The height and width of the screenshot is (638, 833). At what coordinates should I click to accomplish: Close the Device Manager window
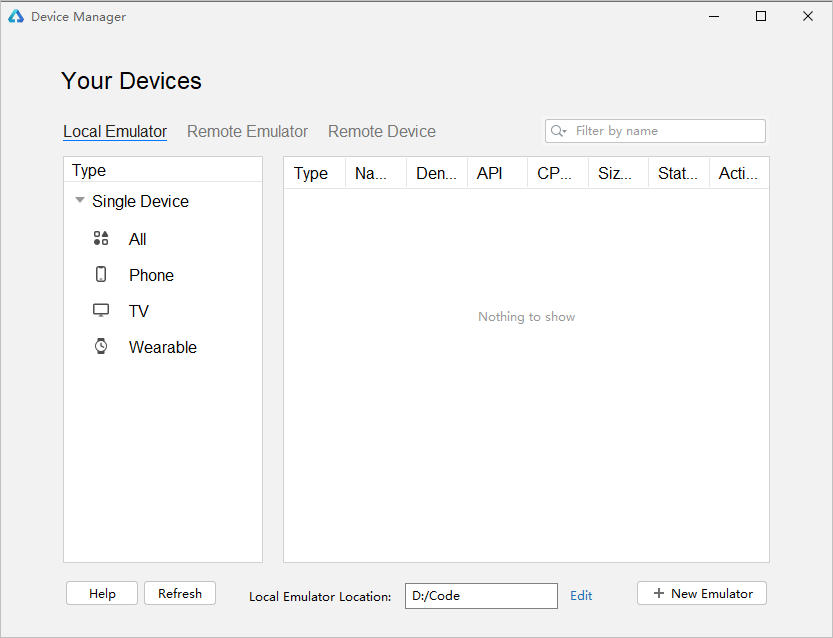point(808,16)
